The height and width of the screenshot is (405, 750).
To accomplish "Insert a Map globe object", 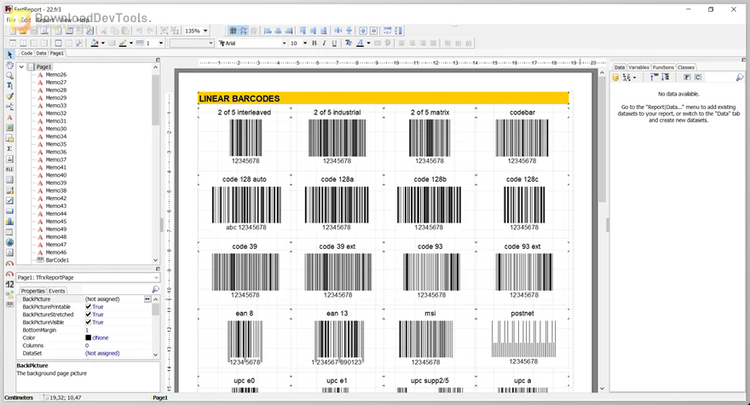I will point(10,242).
